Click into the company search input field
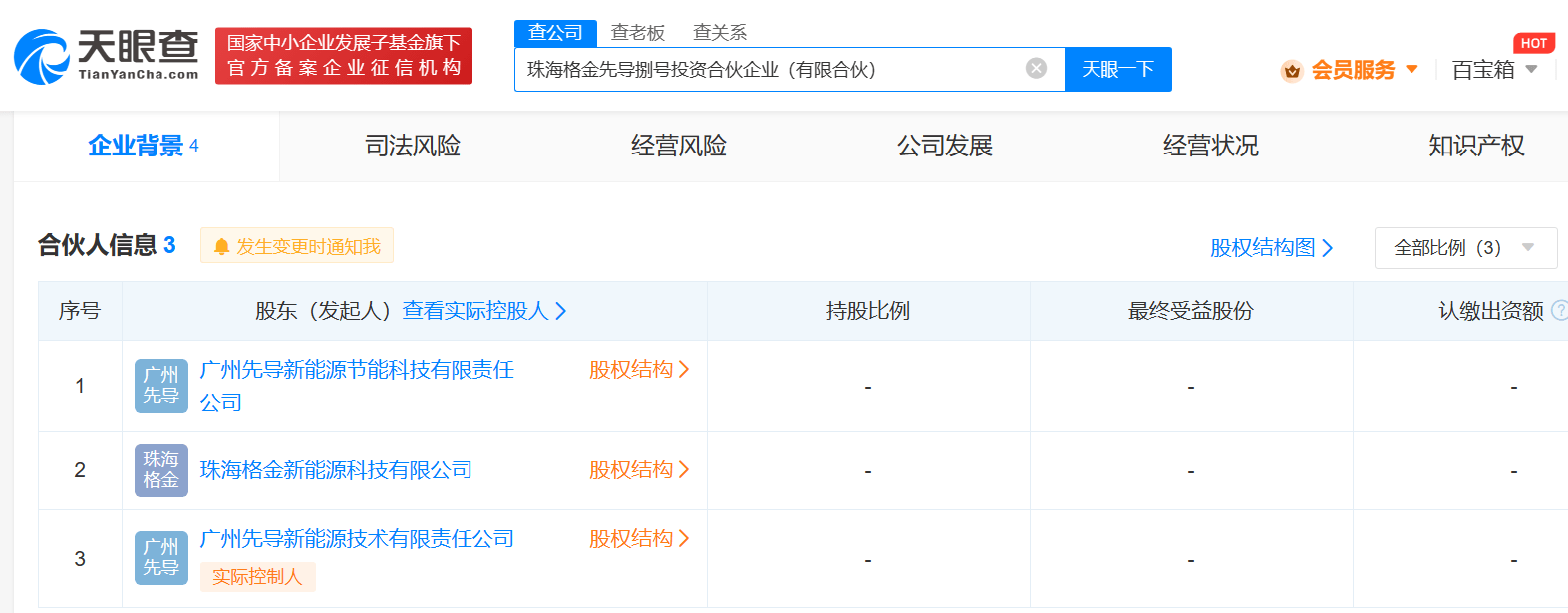Viewport: 1568px width, 613px height. [768, 70]
